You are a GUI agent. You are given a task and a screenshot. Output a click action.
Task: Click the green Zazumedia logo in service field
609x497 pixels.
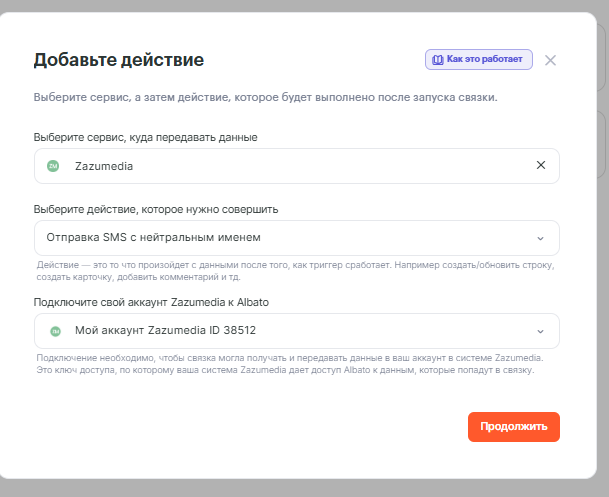(54, 166)
